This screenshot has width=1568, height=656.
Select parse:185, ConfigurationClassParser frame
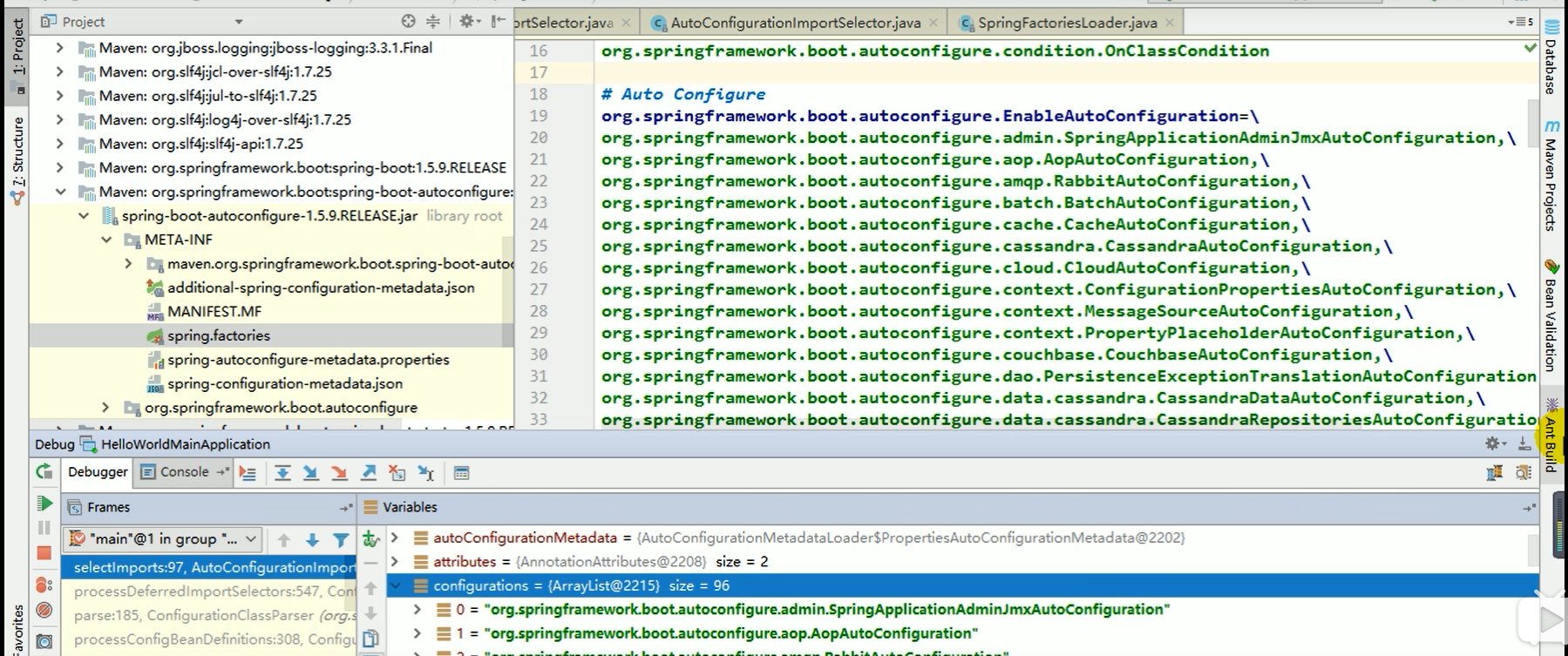click(209, 615)
